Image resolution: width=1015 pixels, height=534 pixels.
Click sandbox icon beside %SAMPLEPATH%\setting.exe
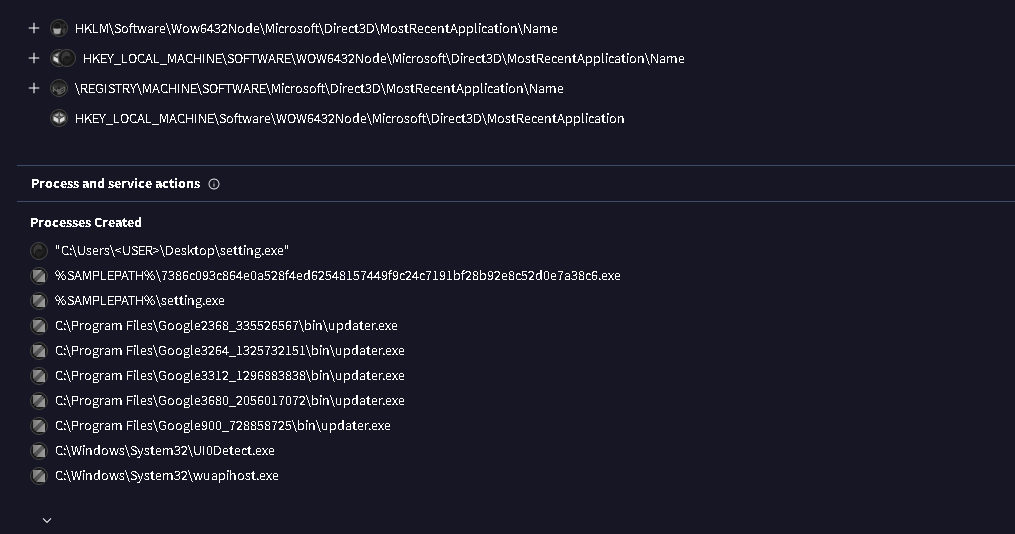(x=39, y=300)
